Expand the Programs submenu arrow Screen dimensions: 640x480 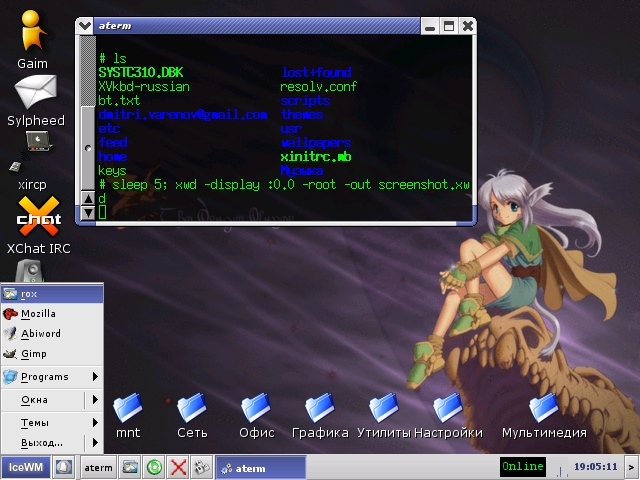[x=95, y=376]
